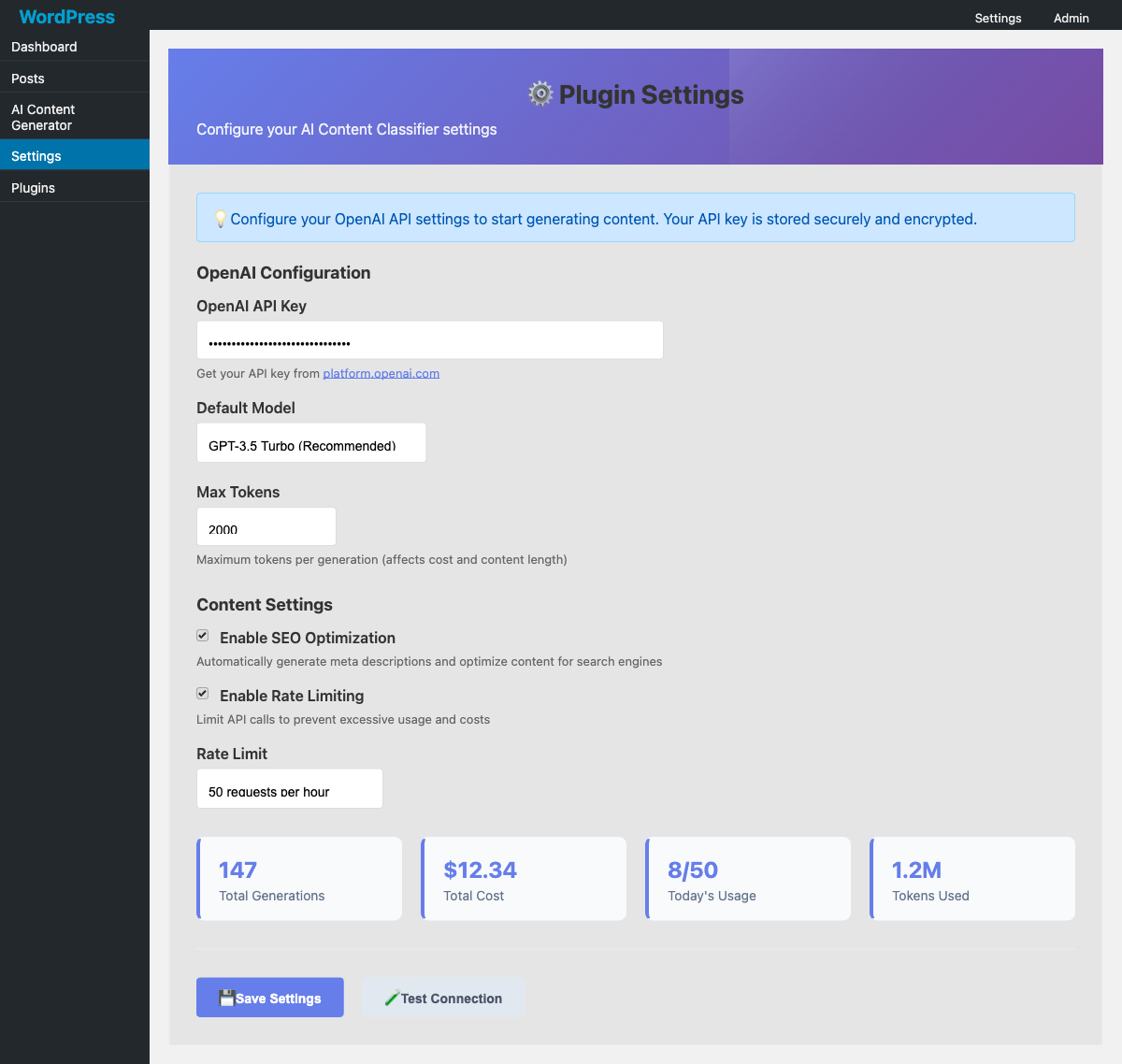This screenshot has width=1122, height=1064.
Task: Disable the Enable SEO Optimization checkbox
Action: (202, 635)
